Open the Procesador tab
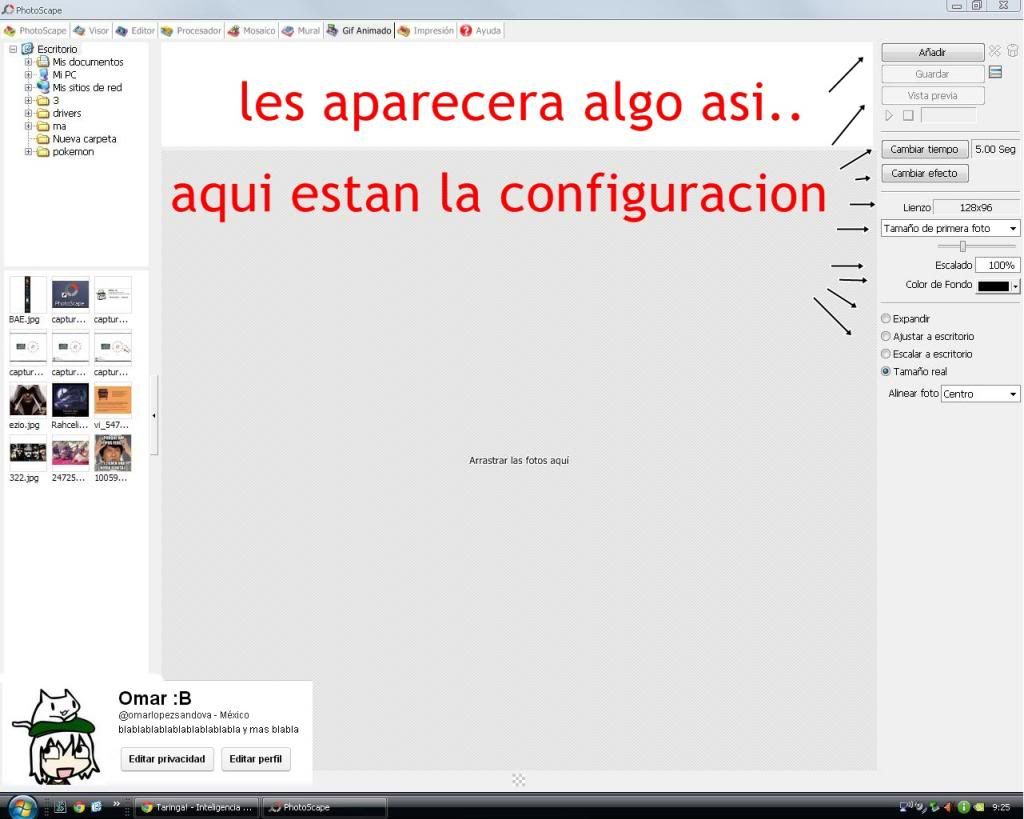This screenshot has width=1024, height=819. tap(191, 31)
